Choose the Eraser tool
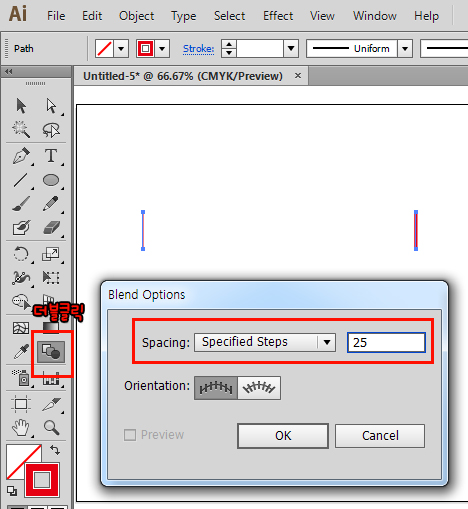 tap(51, 228)
